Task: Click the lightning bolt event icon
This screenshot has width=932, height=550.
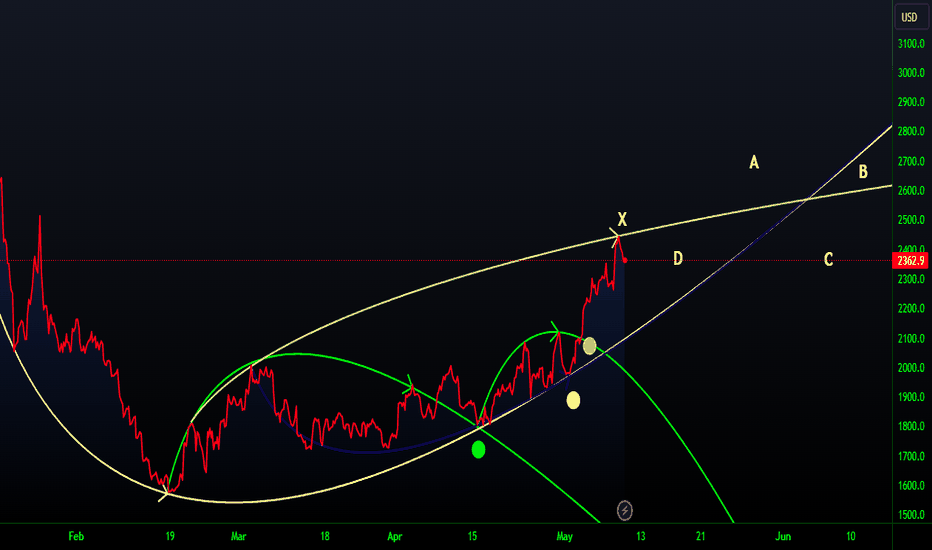Action: coord(624,510)
